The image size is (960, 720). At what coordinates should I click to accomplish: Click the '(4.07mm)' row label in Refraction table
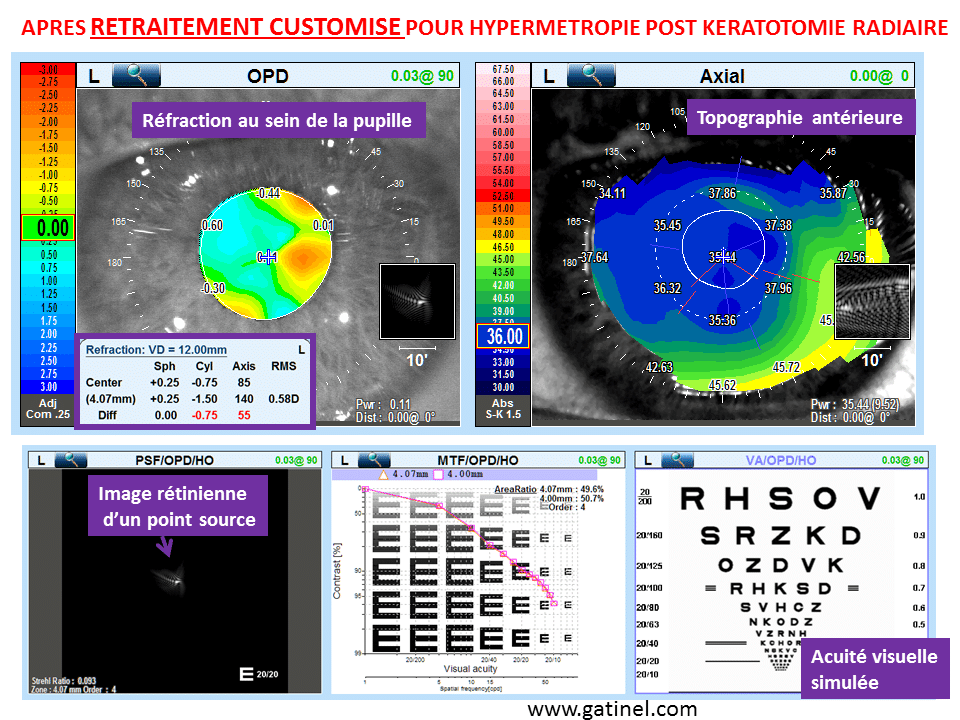coord(110,399)
